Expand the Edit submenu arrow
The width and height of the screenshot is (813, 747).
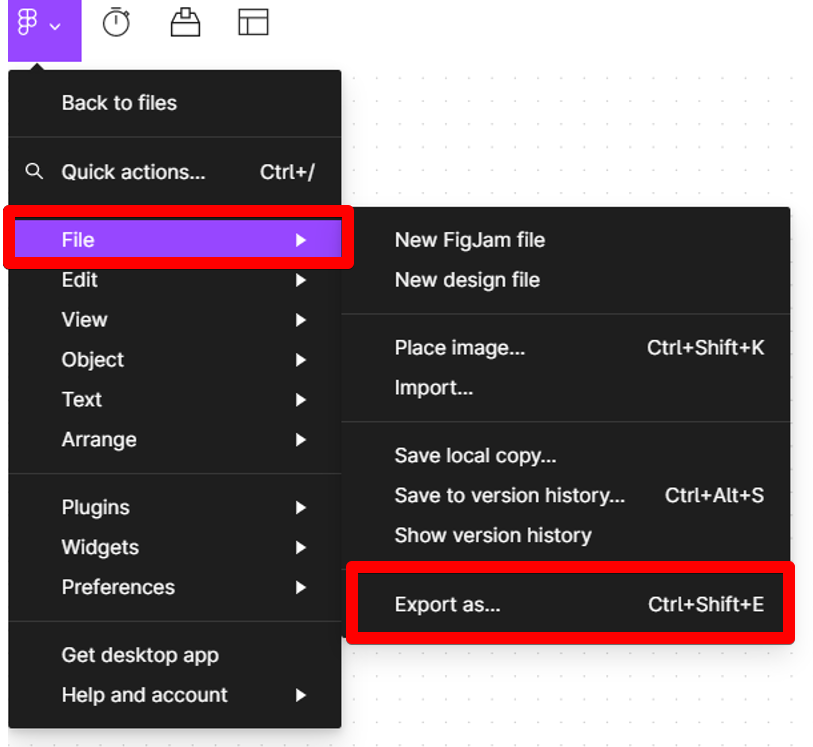(x=300, y=280)
